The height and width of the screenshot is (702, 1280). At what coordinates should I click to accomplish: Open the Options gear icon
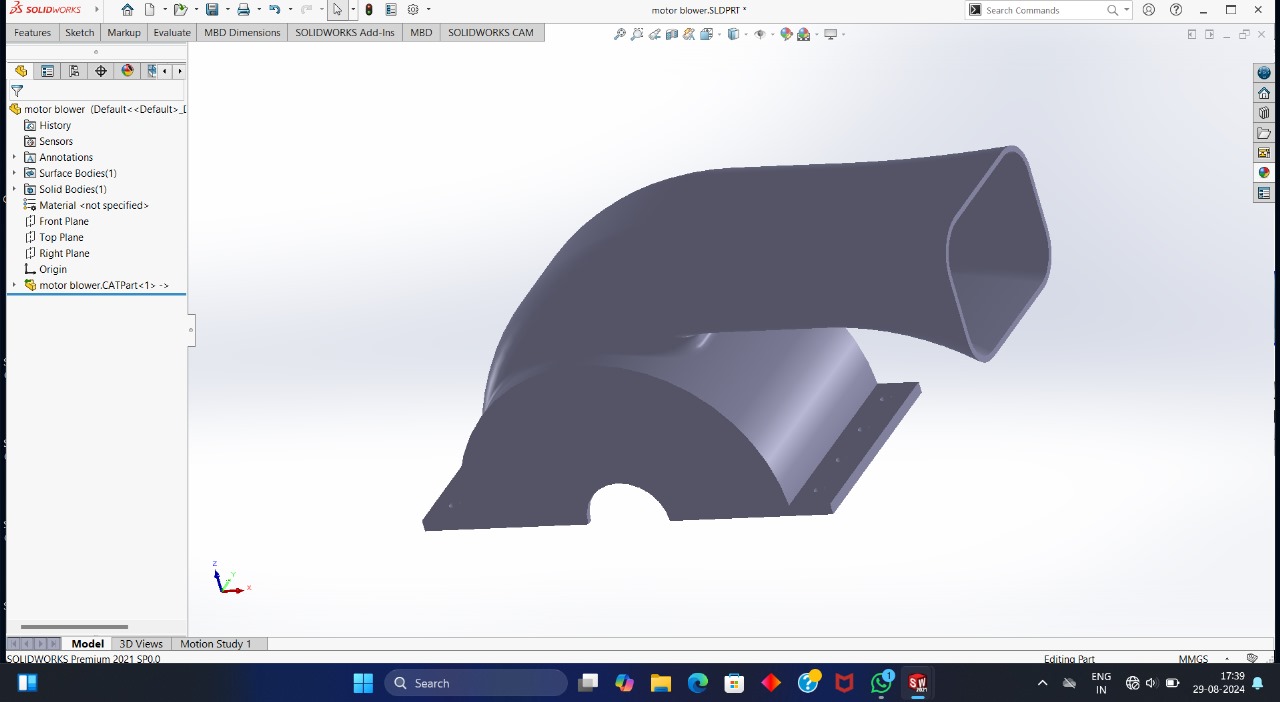(x=413, y=10)
